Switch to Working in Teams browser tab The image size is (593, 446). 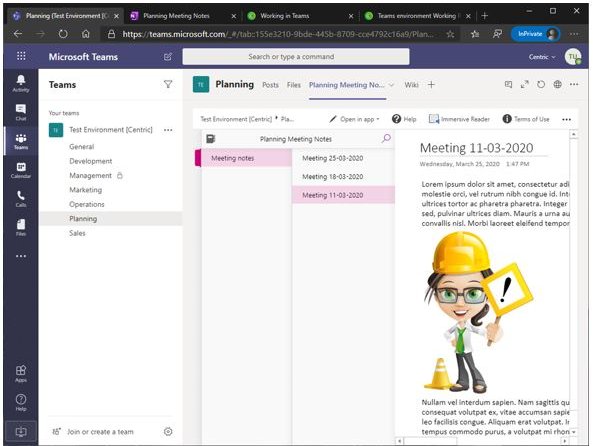pos(284,16)
